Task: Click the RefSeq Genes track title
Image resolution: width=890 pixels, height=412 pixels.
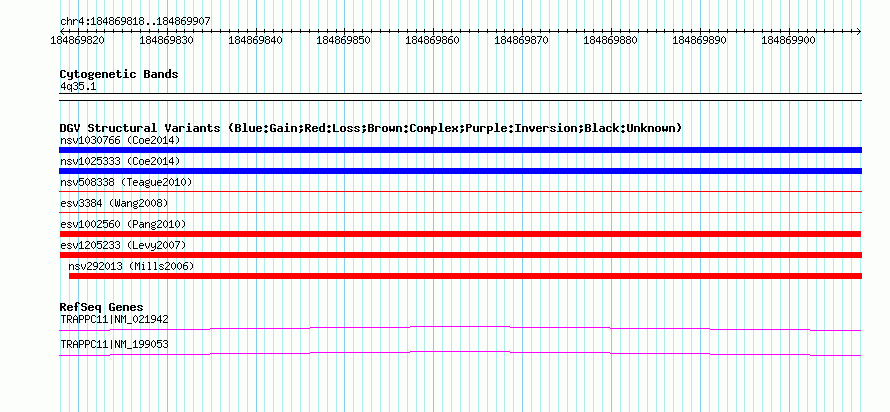Action: 101,308
